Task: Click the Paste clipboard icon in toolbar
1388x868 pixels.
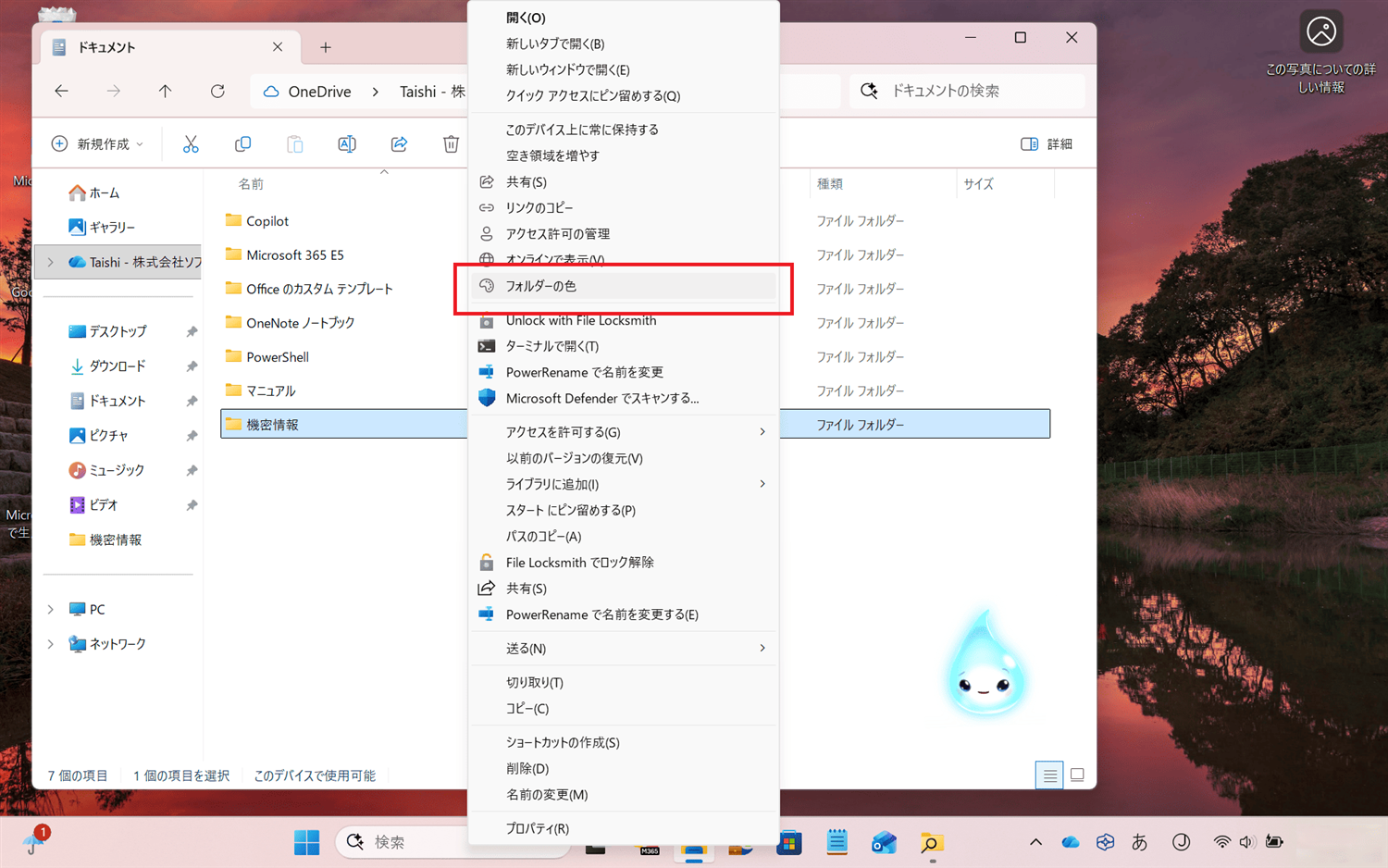Action: tap(294, 143)
